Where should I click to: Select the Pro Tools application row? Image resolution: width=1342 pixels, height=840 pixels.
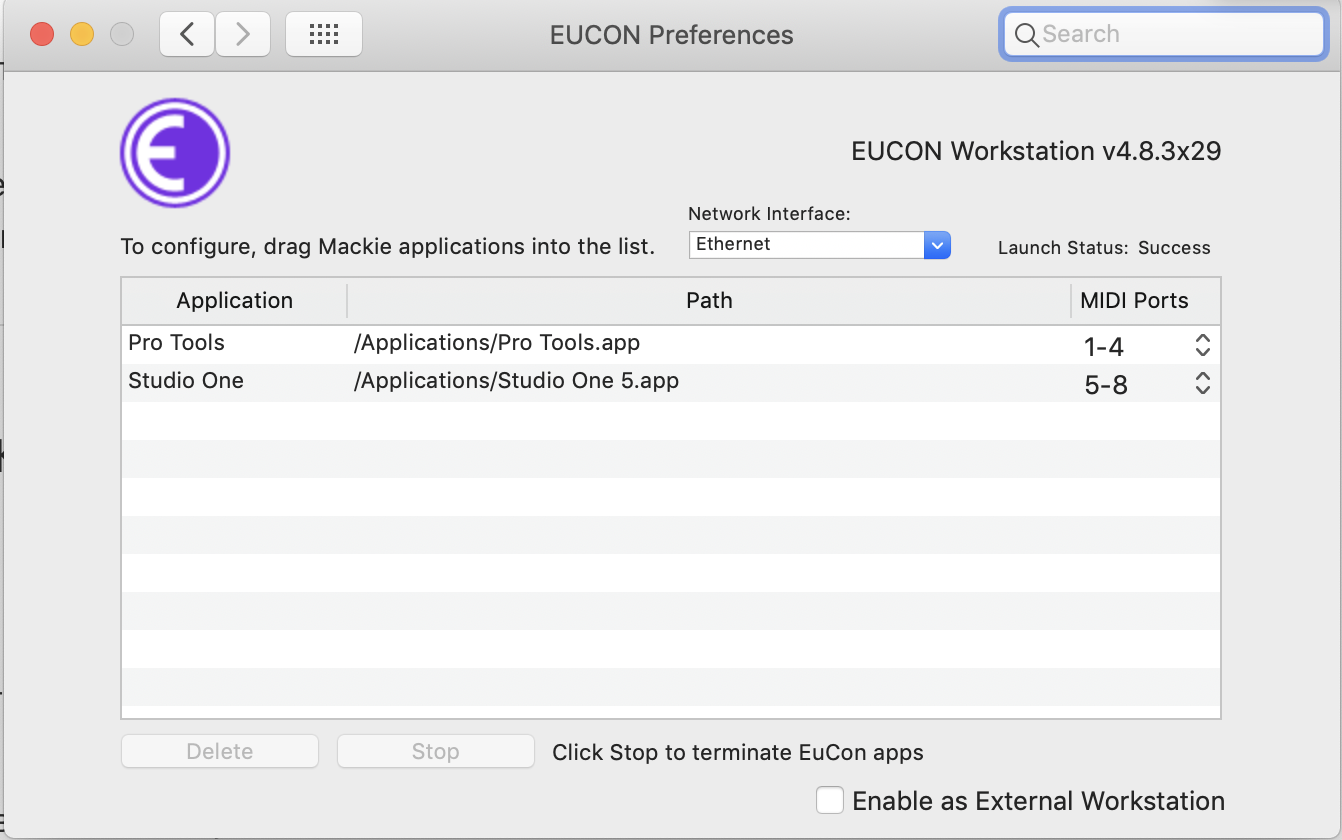[670, 345]
